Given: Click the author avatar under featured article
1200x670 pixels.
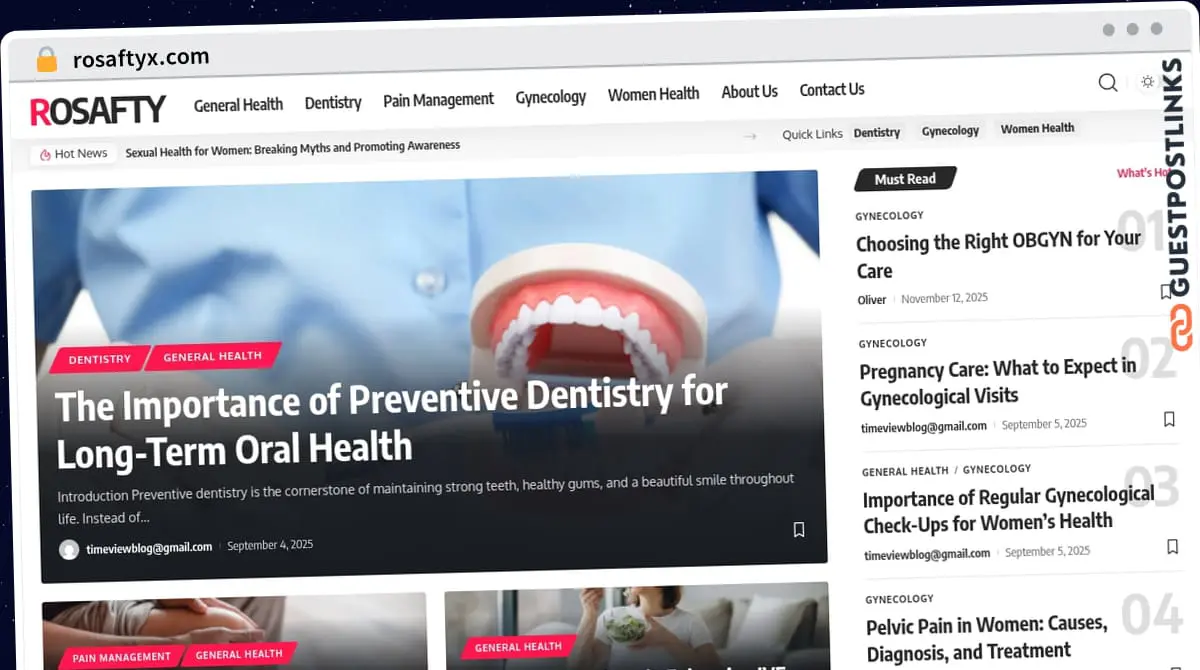Looking at the screenshot, I should click(69, 549).
